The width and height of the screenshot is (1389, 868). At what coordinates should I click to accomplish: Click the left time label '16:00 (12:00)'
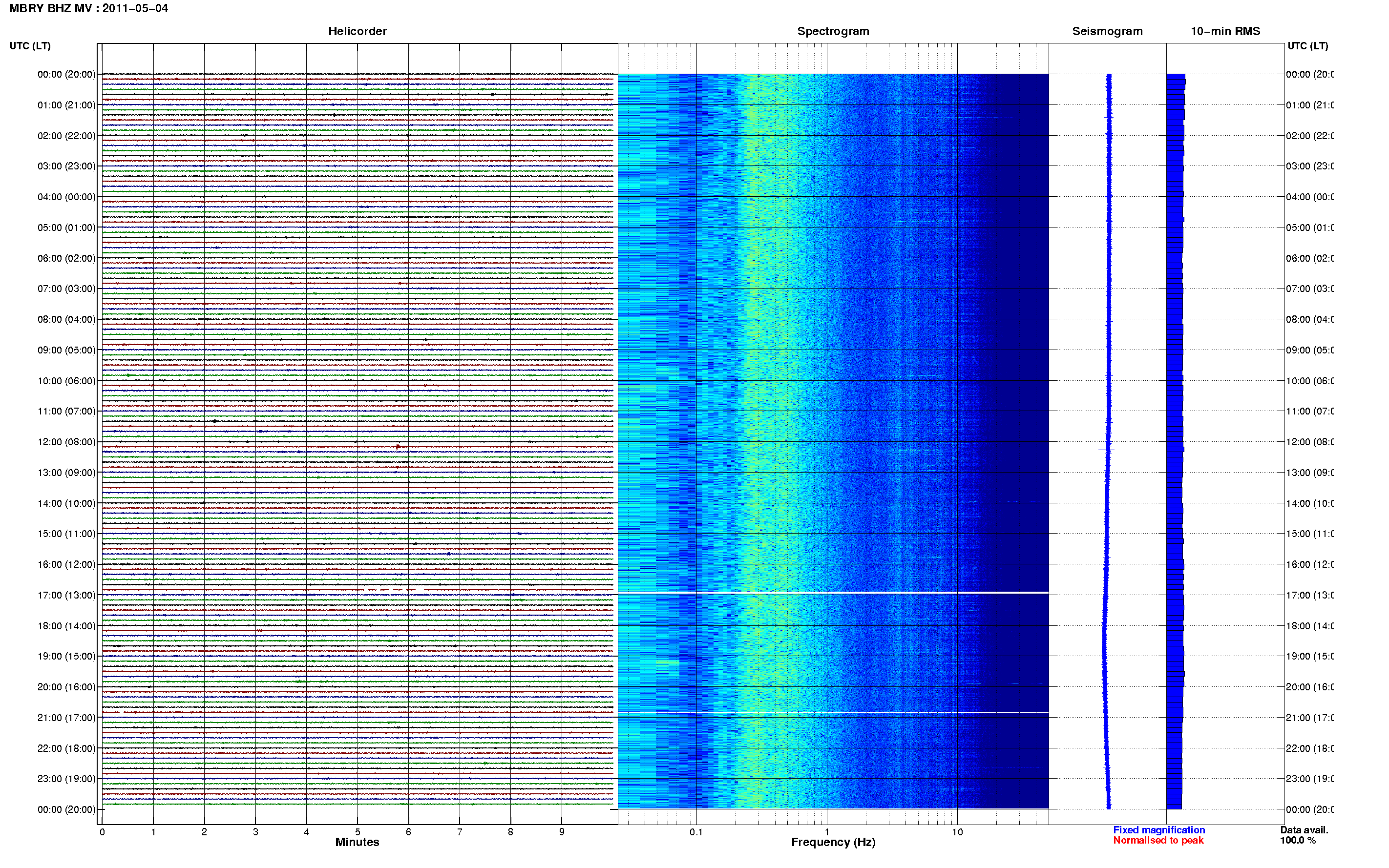coord(66,565)
